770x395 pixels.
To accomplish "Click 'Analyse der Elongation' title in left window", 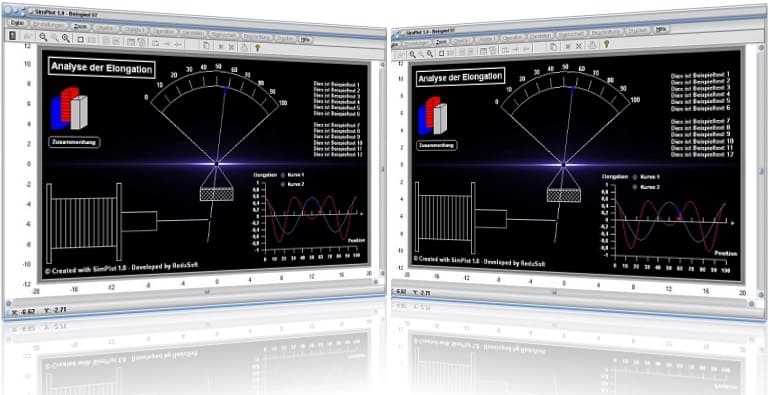I will (102, 68).
